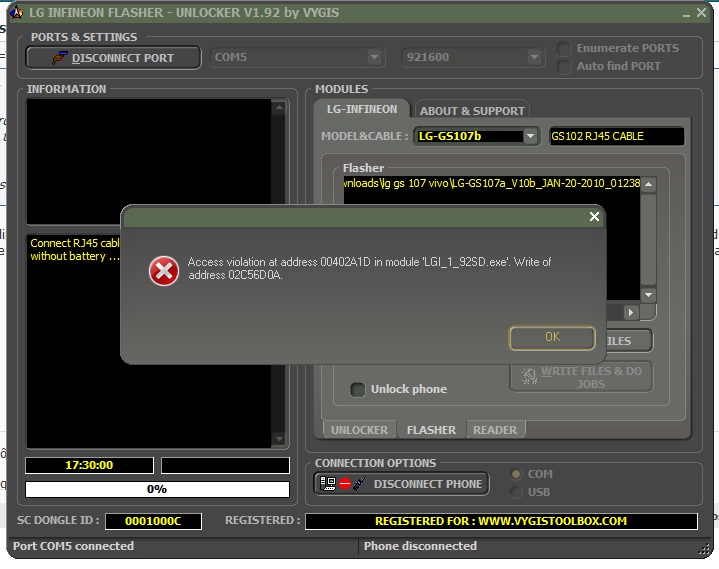The image size is (719, 569).
Task: Open the COM5 port dropdown
Action: point(374,57)
